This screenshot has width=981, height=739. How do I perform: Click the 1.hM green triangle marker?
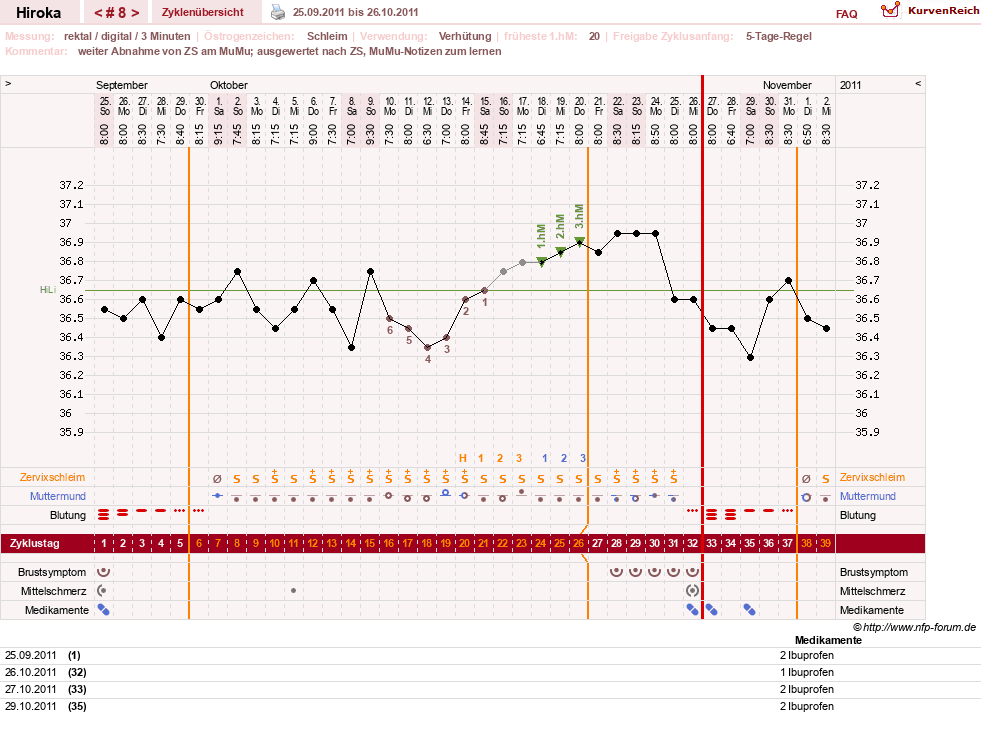pos(542,262)
